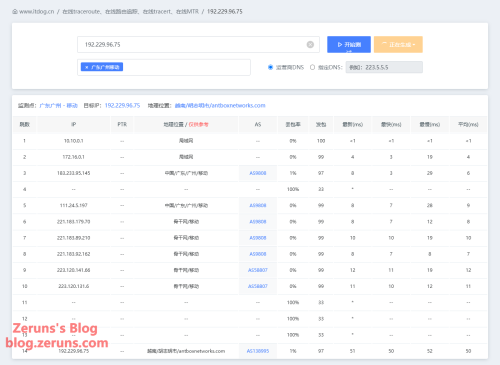Clear the 192.229.96.75 target input field
Viewport: 500px width, 365px height.
tap(310, 44)
